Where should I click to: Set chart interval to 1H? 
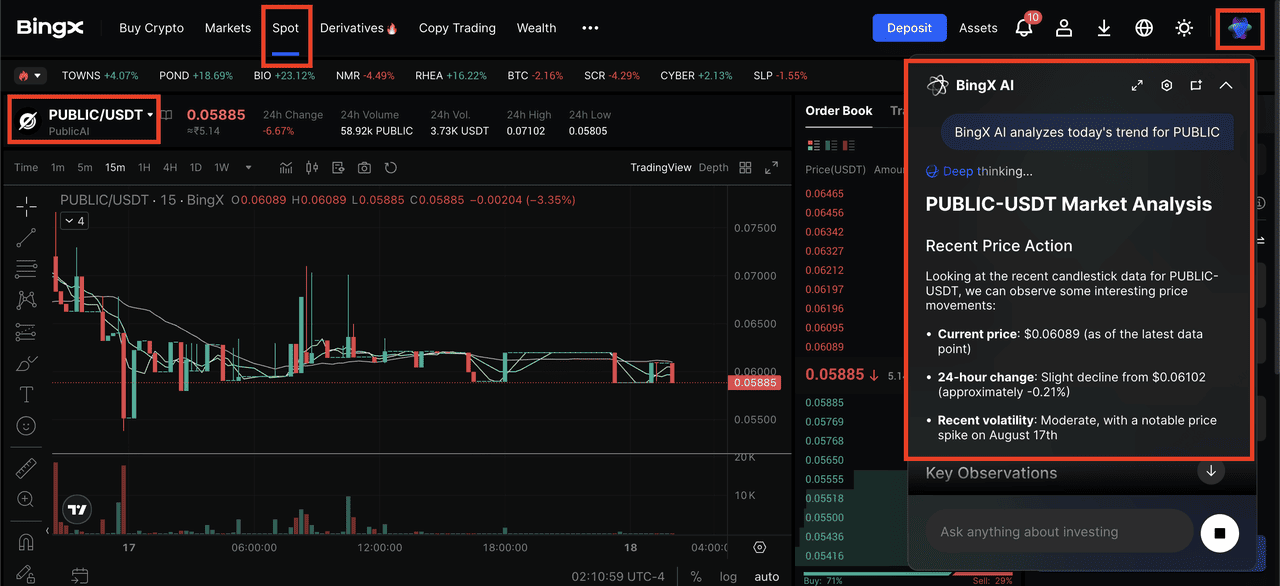coord(144,167)
